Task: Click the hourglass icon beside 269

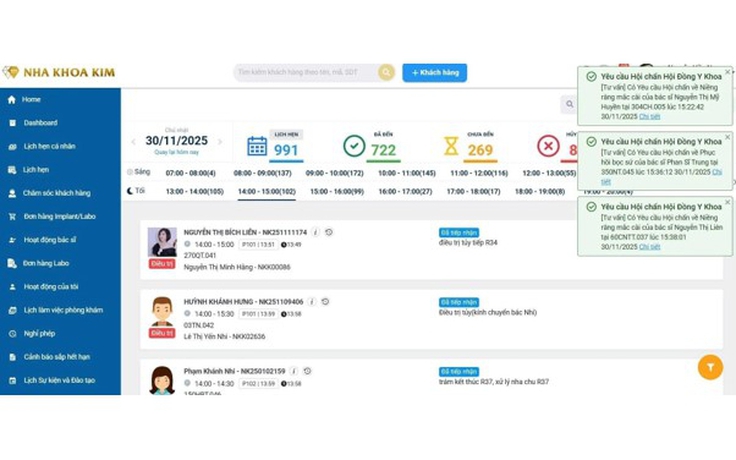Action: point(451,146)
